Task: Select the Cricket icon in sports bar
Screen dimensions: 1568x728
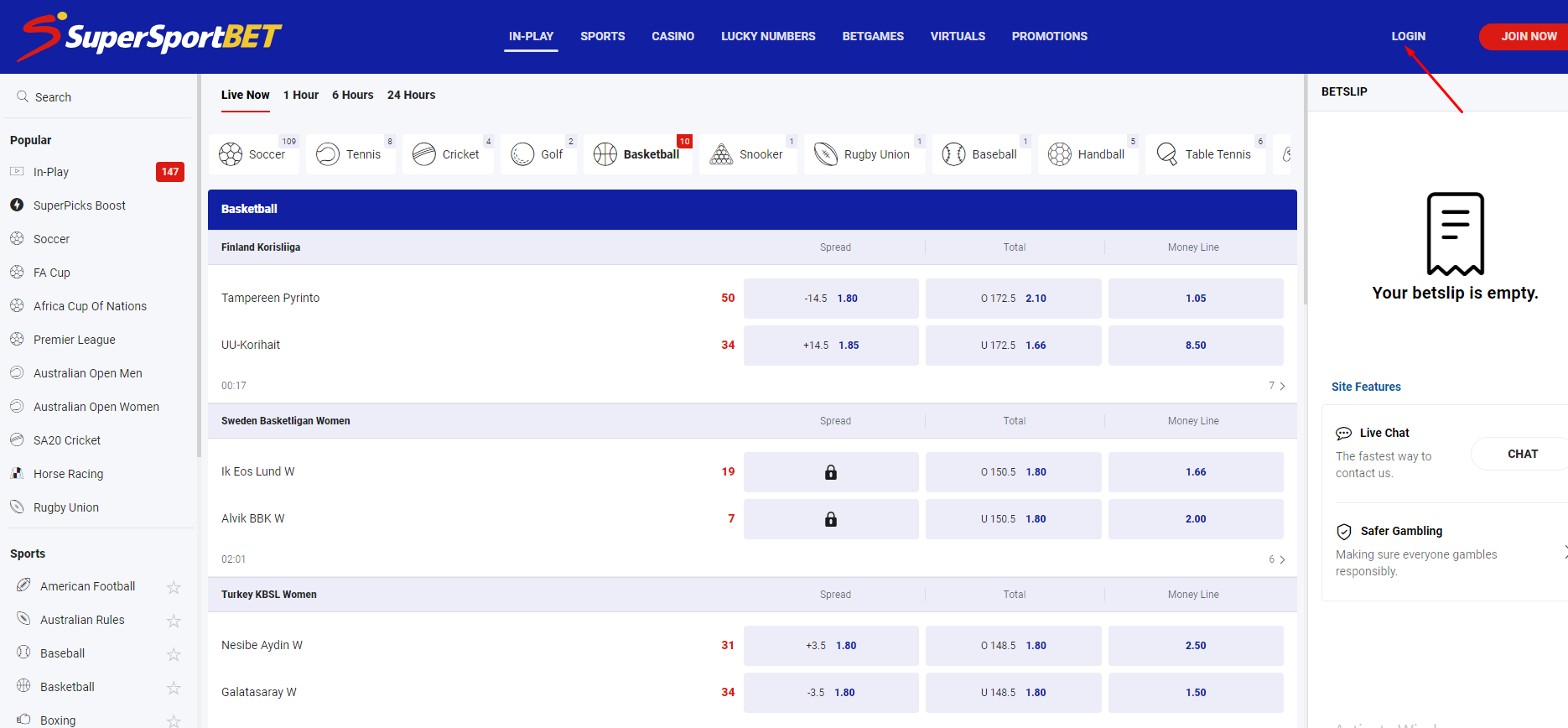Action: tap(424, 154)
